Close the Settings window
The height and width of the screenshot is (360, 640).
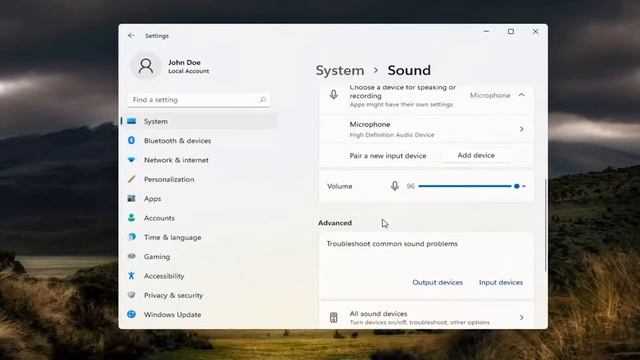pos(535,31)
